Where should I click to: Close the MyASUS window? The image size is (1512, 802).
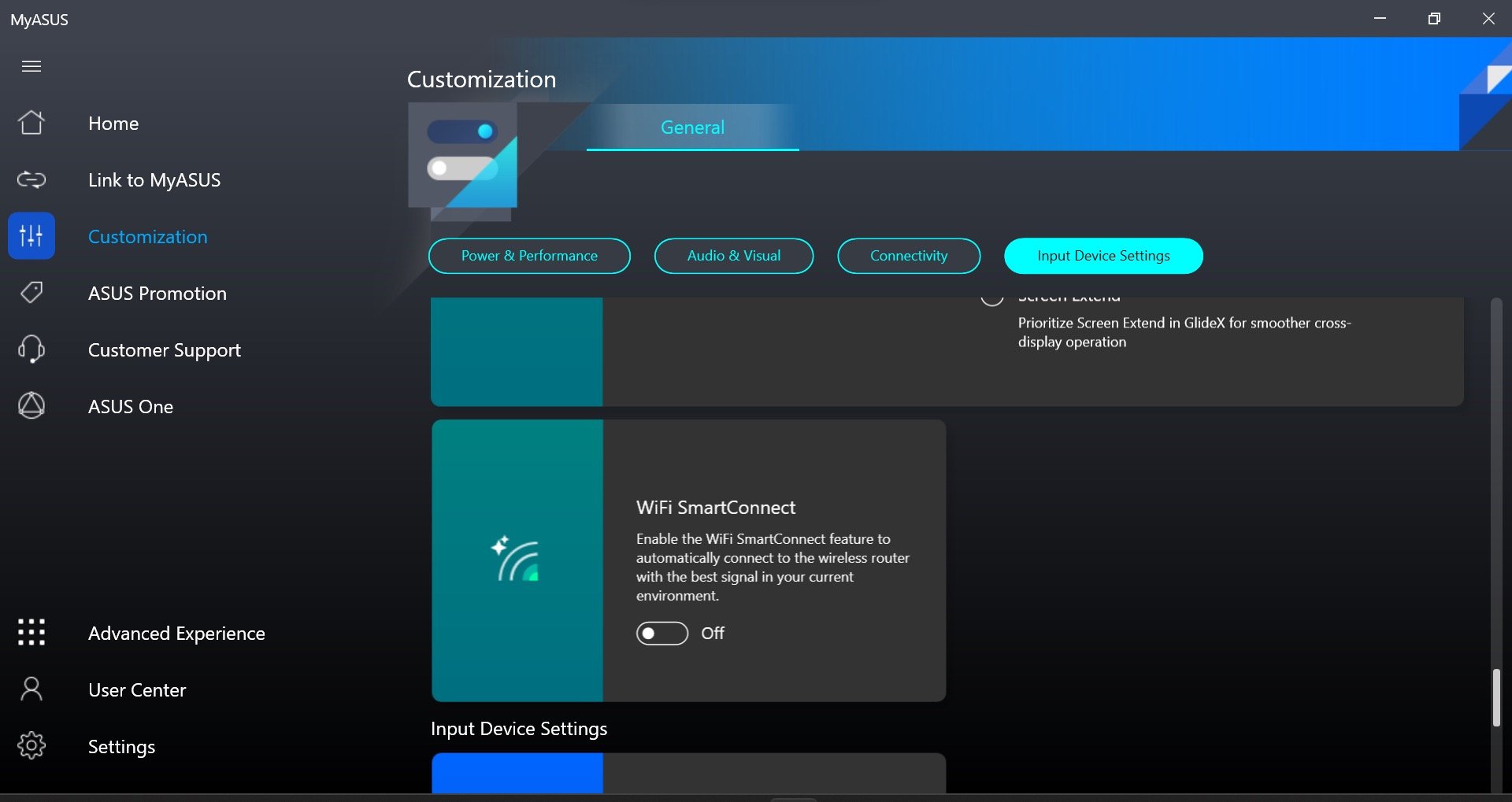(x=1488, y=18)
